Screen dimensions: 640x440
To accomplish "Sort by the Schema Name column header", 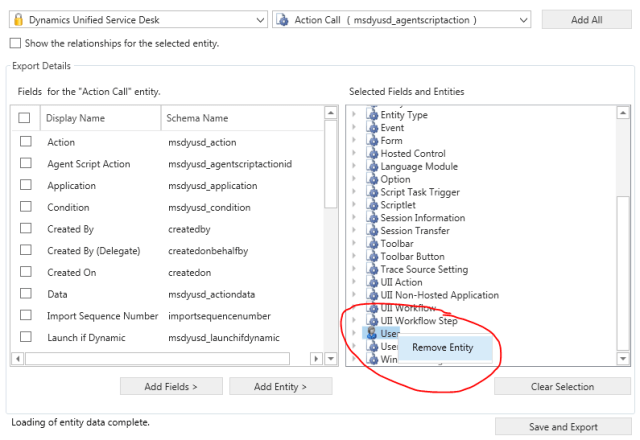I will click(242, 118).
